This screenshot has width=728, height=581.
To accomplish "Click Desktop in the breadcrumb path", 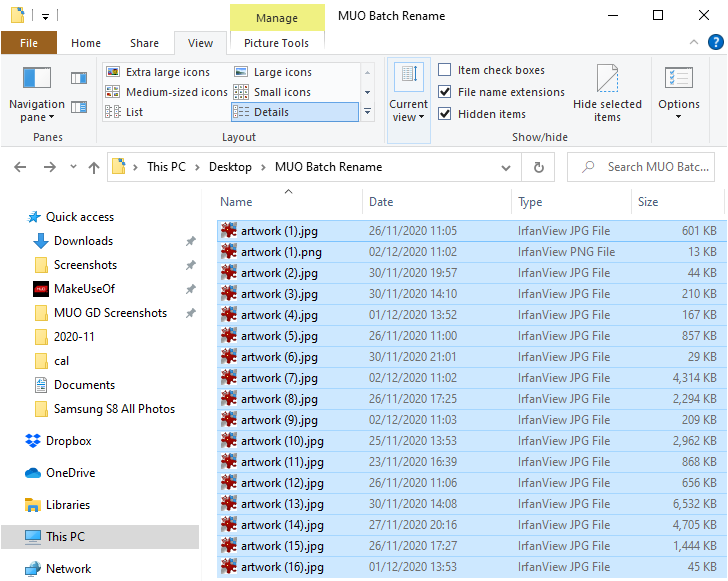I will point(230,167).
